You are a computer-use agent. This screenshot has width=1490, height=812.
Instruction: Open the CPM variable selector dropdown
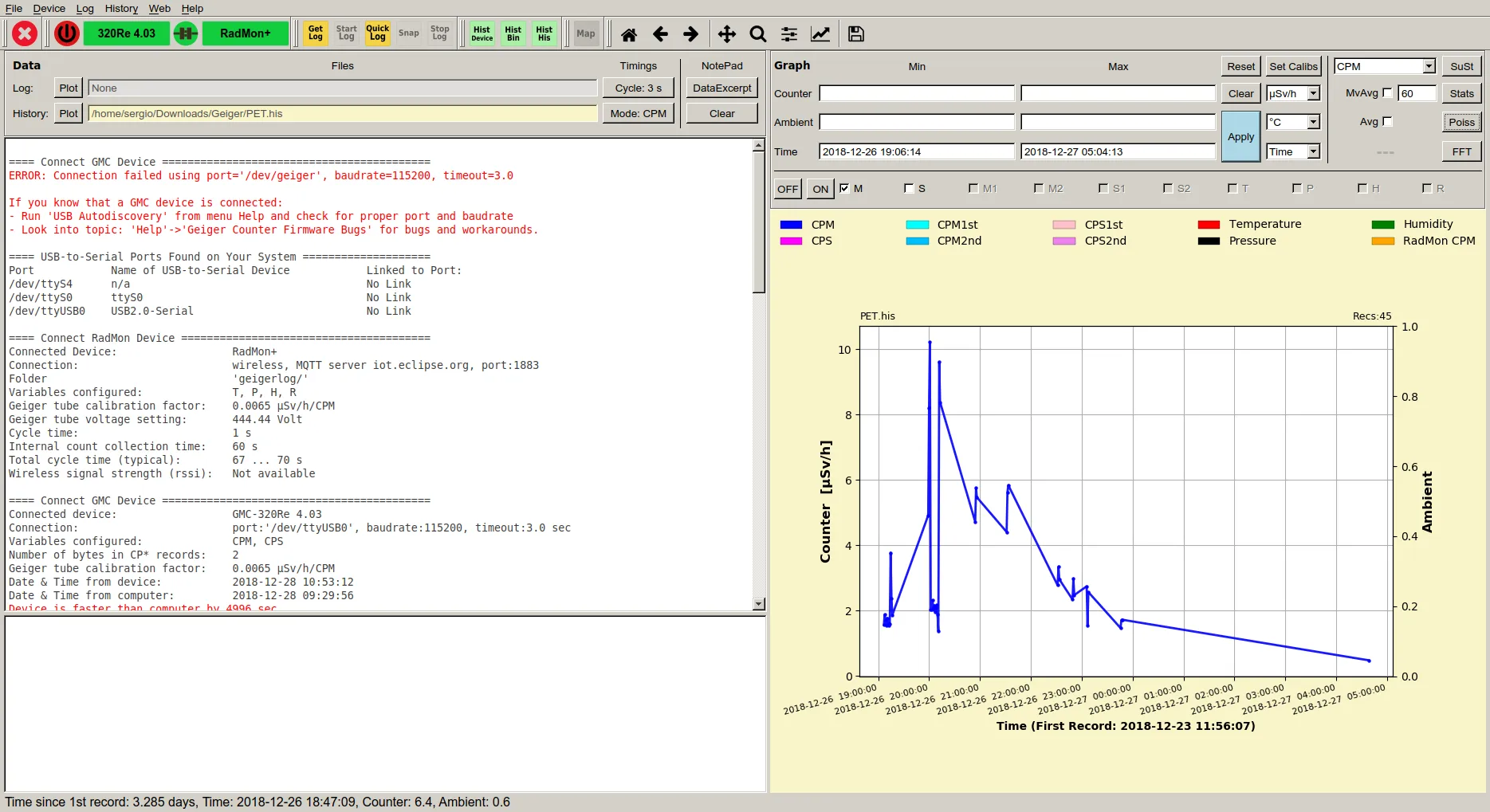pyautogui.click(x=1385, y=66)
